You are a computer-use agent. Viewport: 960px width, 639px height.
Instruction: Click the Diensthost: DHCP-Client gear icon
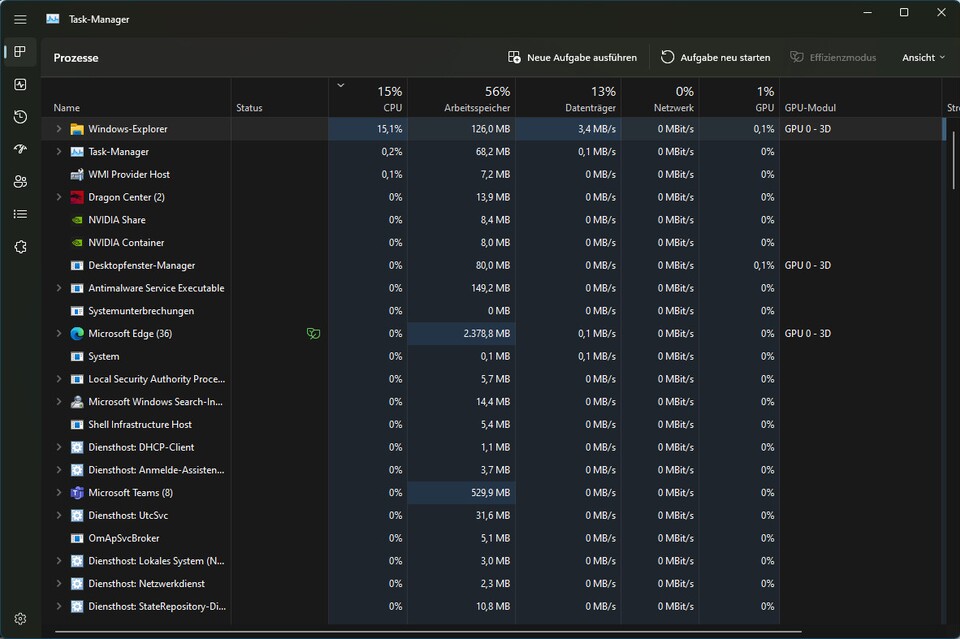(77, 447)
